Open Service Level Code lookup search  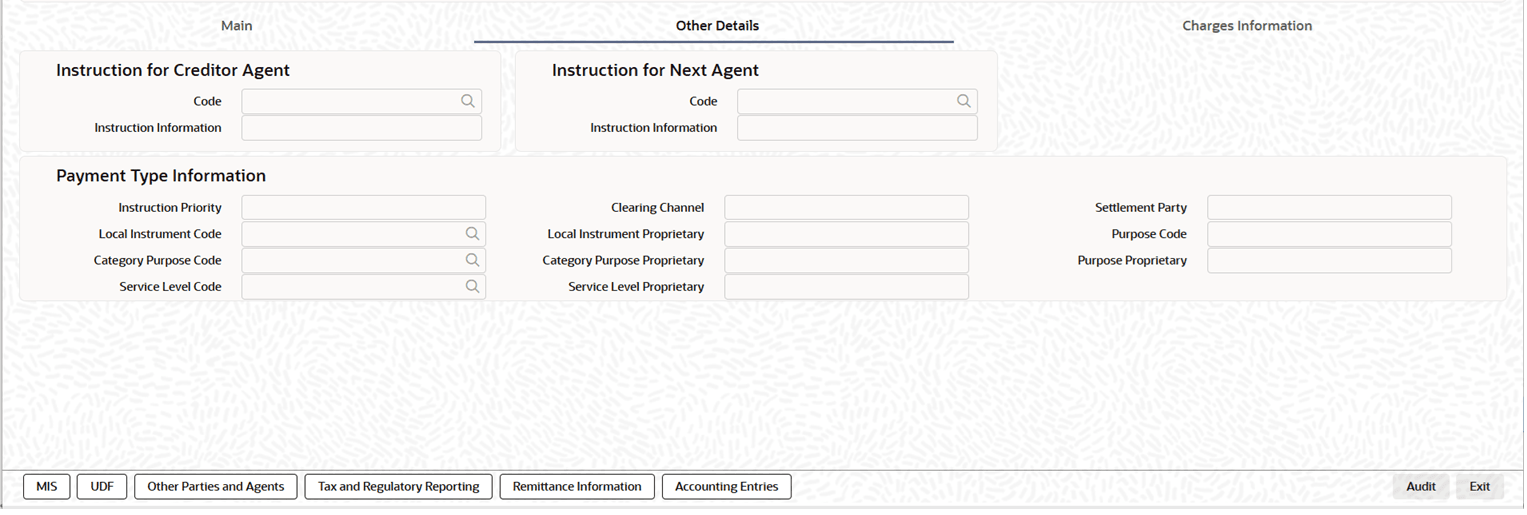coord(472,287)
